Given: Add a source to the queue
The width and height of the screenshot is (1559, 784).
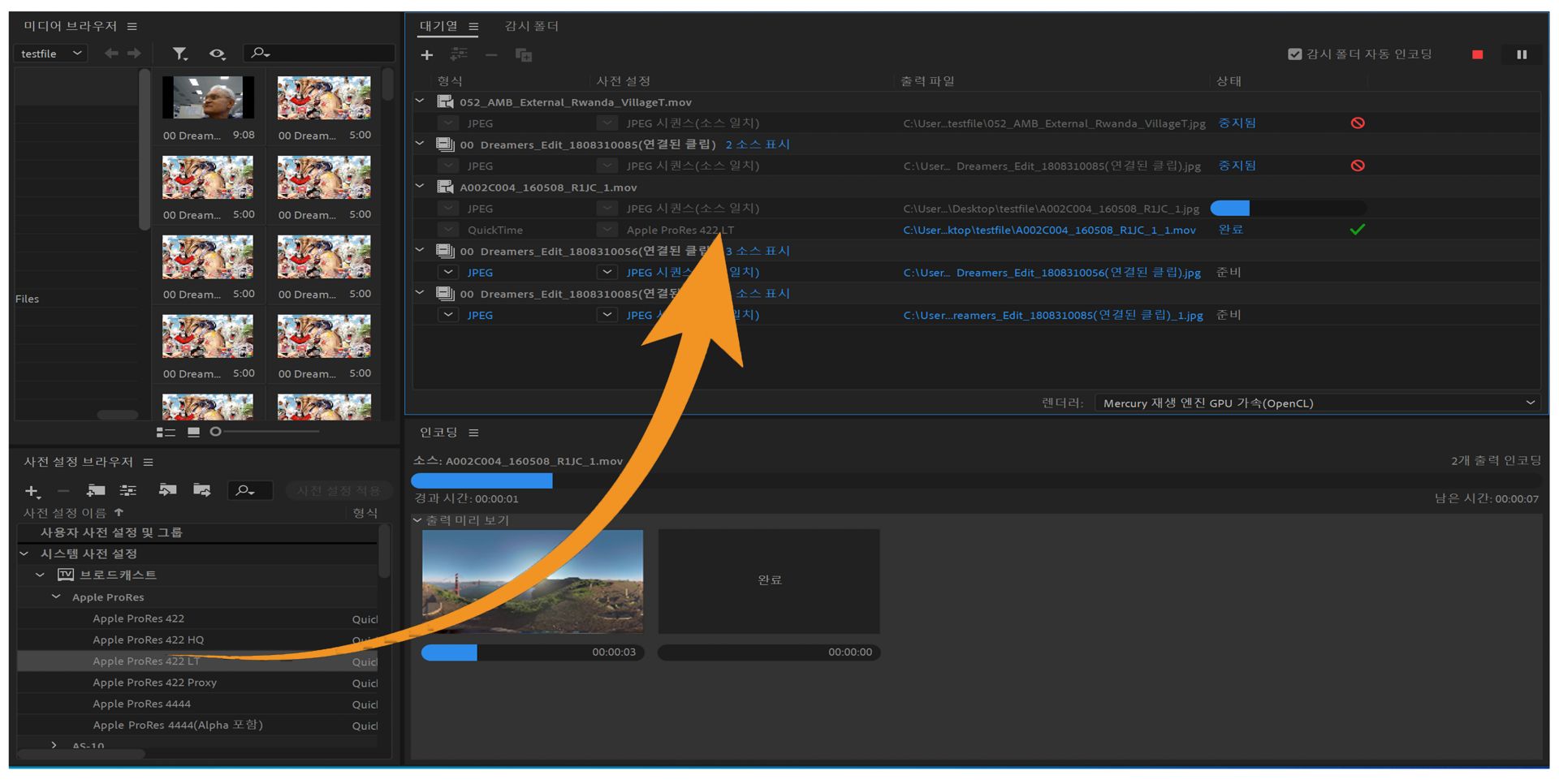Looking at the screenshot, I should [427, 55].
